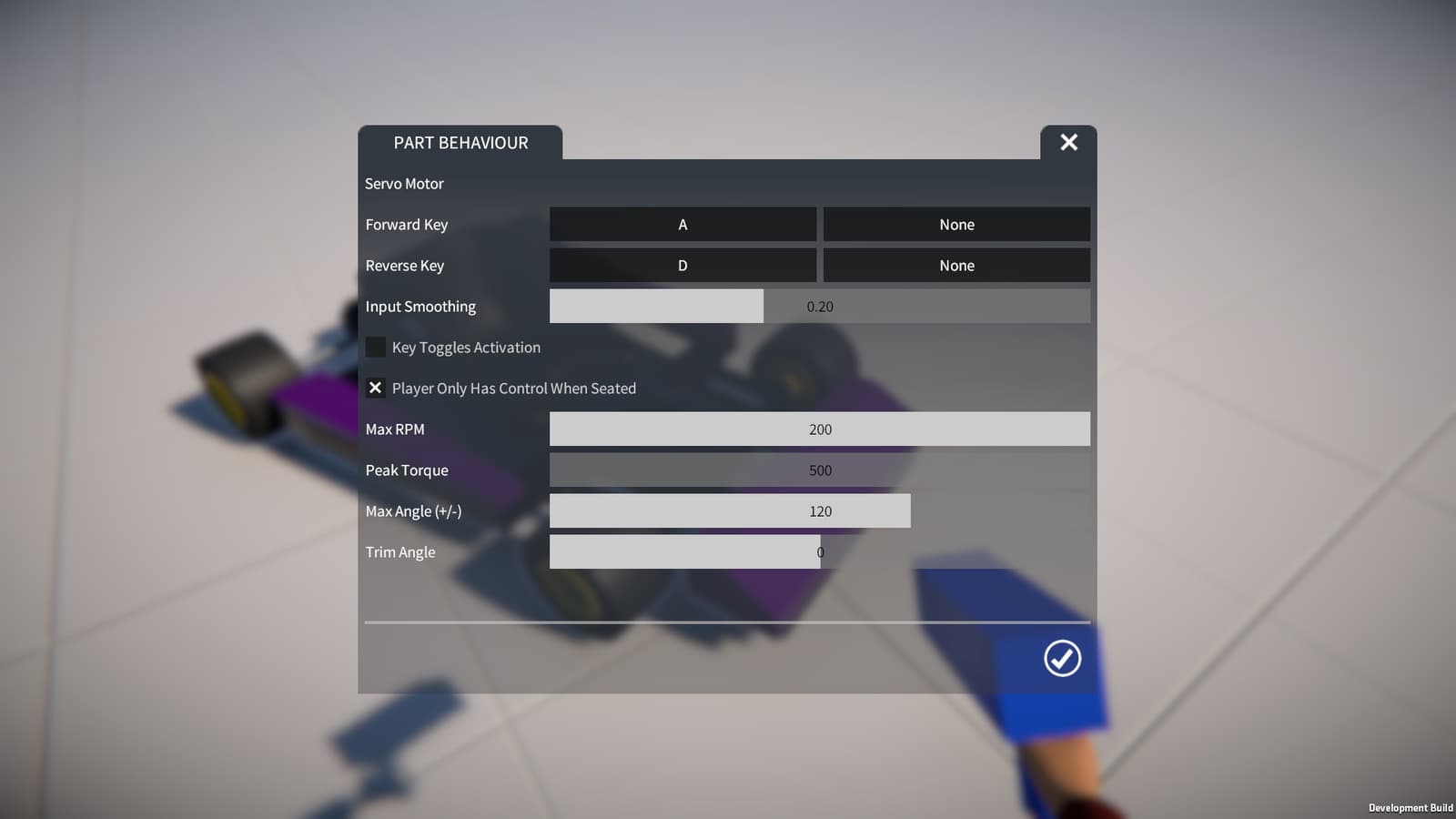Set Reverse Key secondary binding None

coord(956,265)
